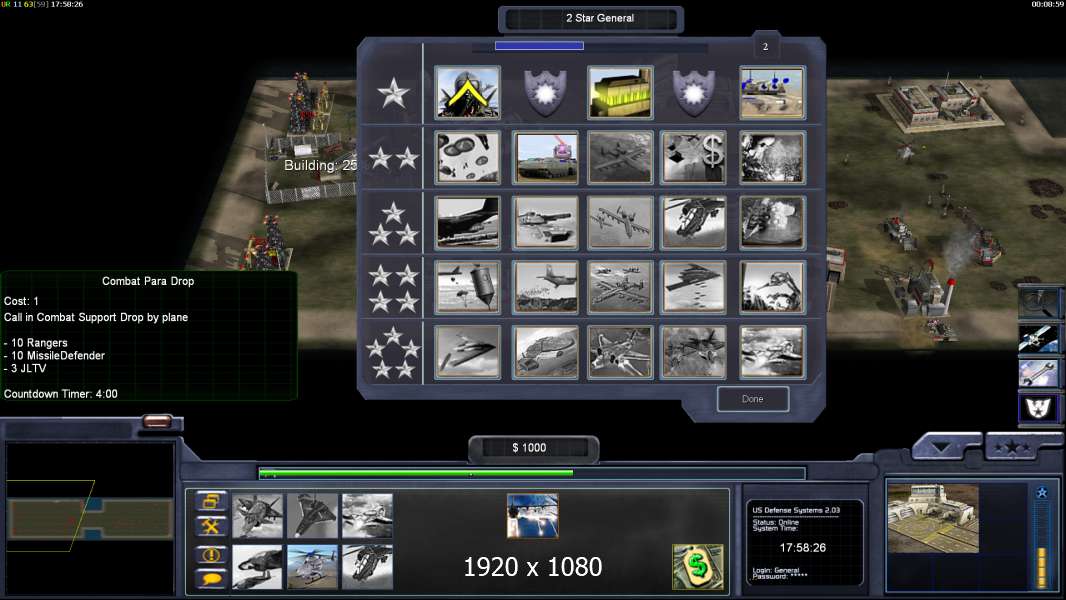
Task: Select the rightmost power in four-star row
Action: [772, 287]
